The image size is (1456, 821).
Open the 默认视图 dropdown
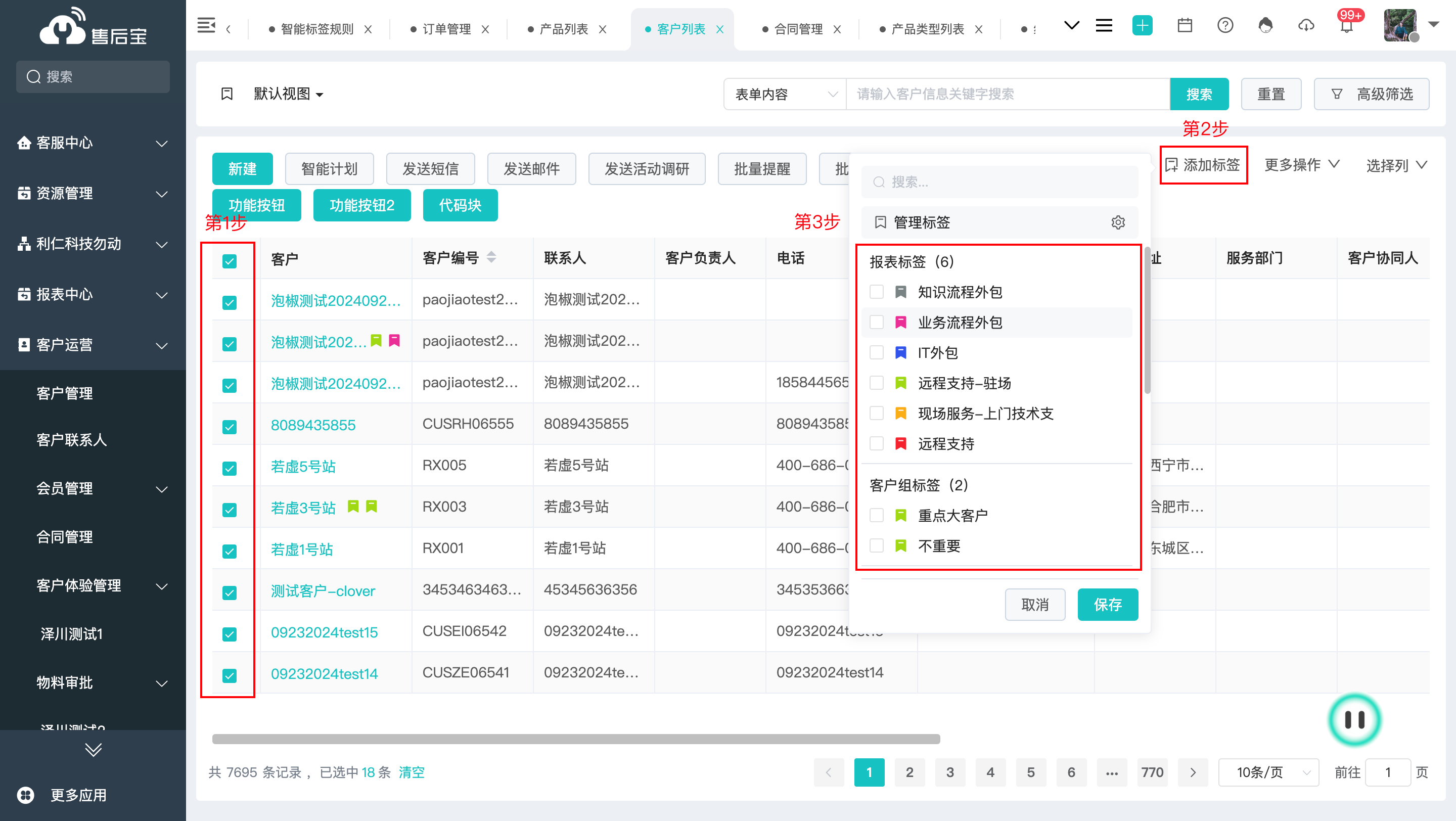point(289,94)
